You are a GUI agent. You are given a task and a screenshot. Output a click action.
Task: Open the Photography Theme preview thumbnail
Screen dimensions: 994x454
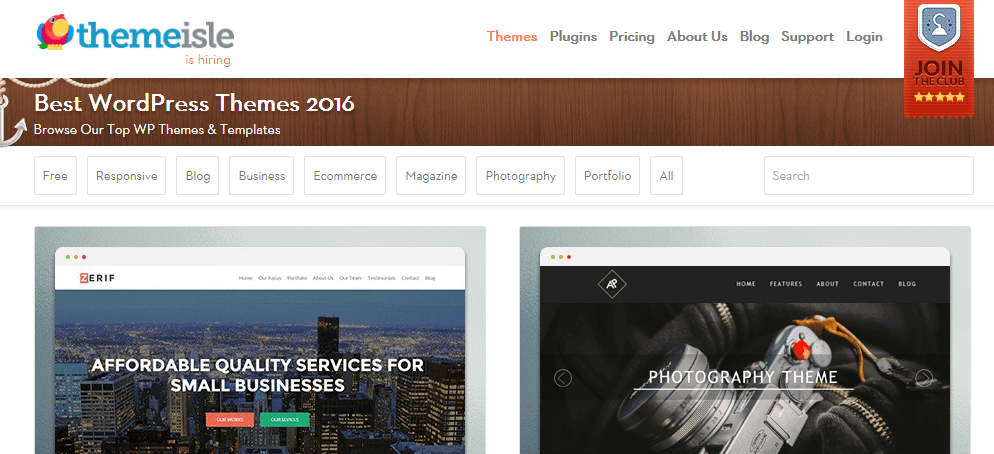click(745, 340)
